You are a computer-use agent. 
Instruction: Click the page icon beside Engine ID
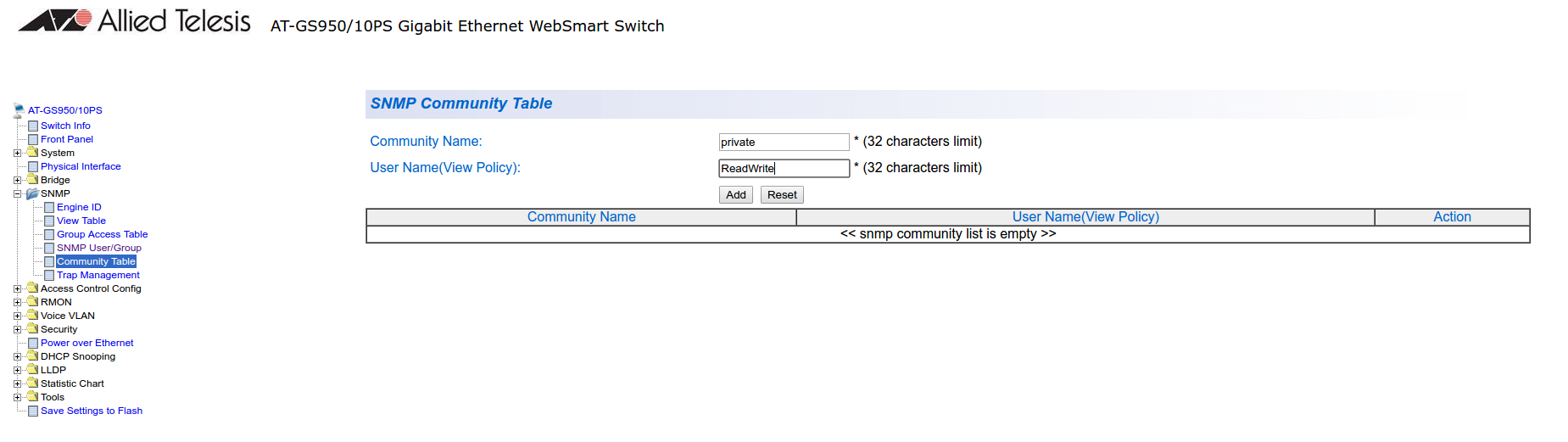pos(49,208)
